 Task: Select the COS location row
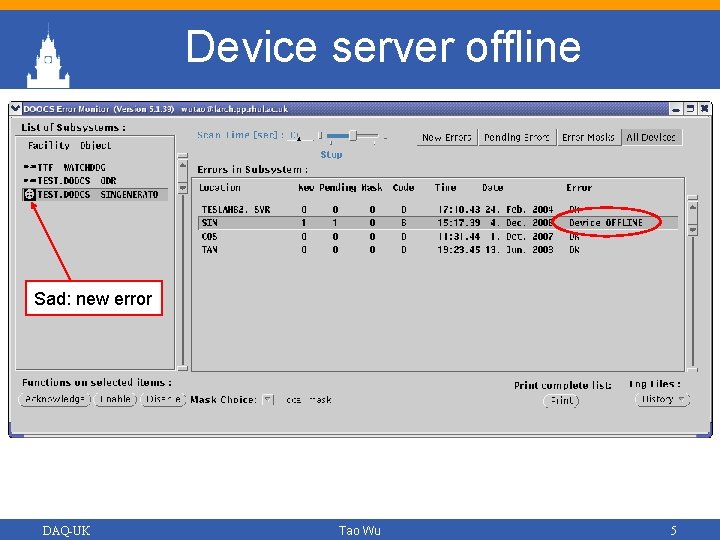click(x=438, y=236)
